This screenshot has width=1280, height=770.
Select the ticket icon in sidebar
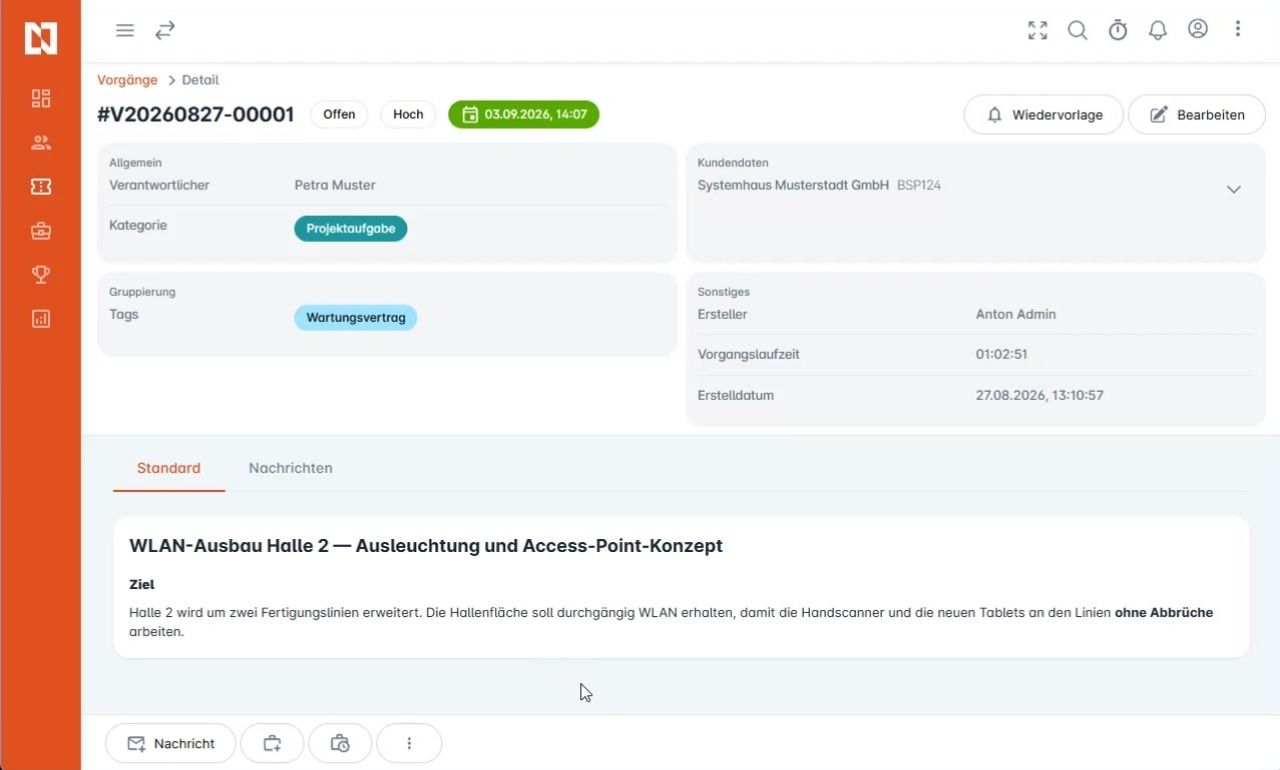pos(41,186)
